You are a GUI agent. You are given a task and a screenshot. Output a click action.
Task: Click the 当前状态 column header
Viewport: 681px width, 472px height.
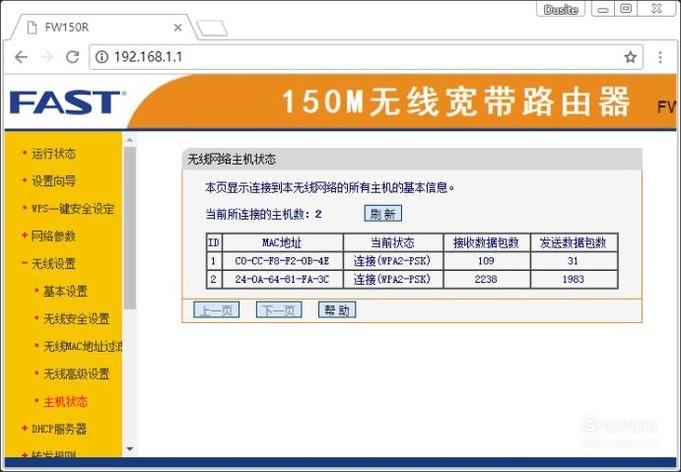(x=393, y=243)
